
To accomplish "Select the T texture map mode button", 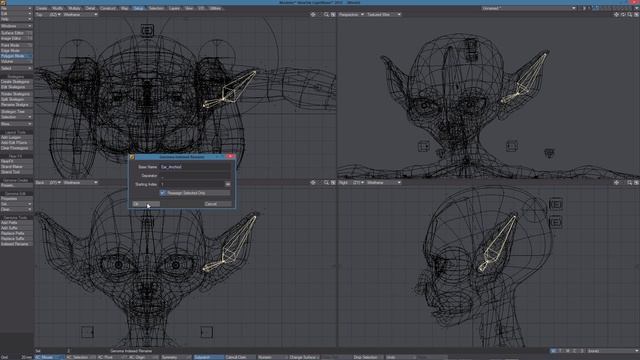I will coord(560,351).
